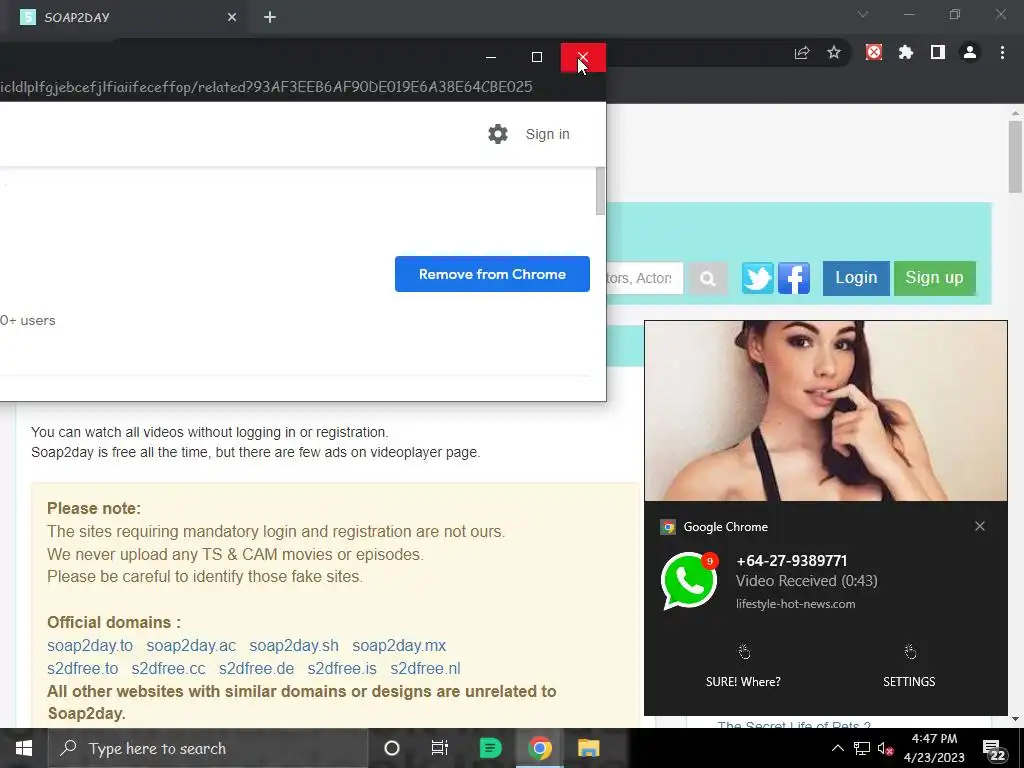Open the Action Center notifications icon

(993, 748)
